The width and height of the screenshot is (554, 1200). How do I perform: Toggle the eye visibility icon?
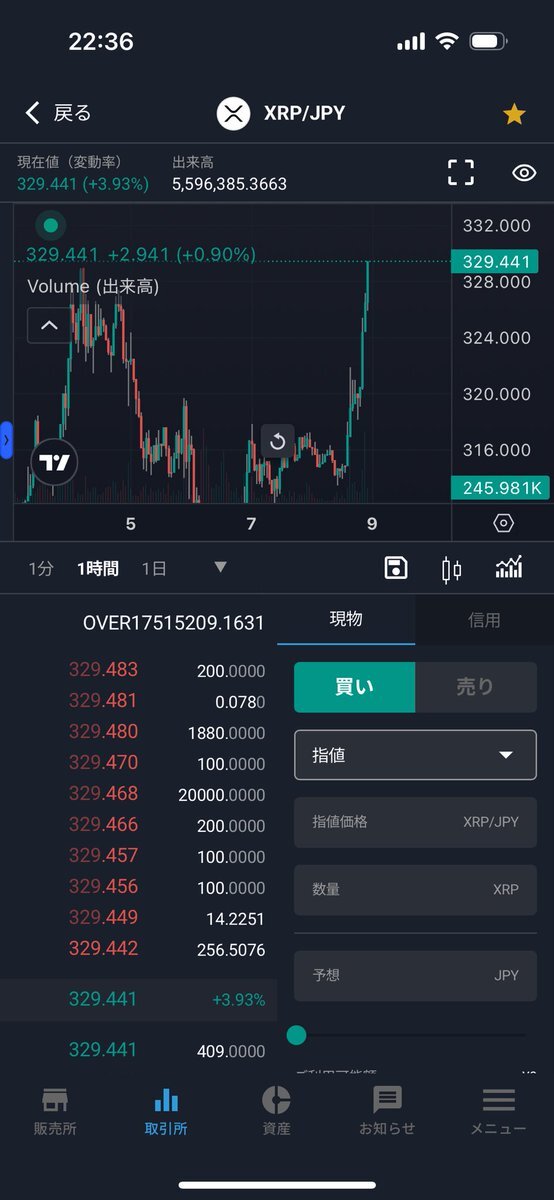pyautogui.click(x=525, y=172)
